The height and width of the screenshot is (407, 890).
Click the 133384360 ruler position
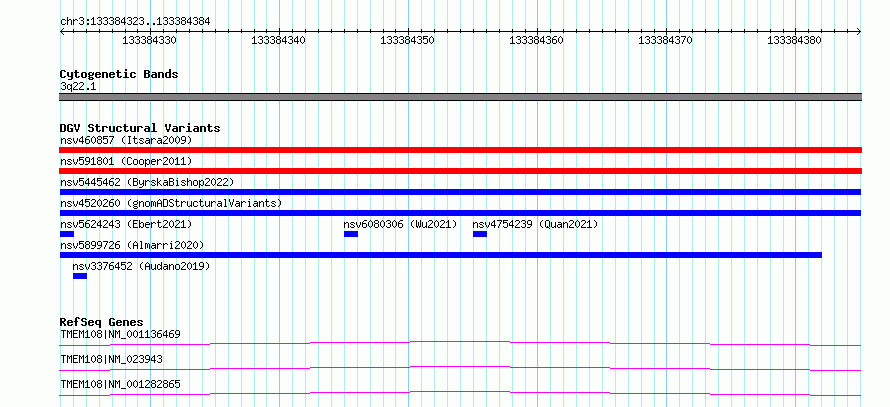point(536,40)
